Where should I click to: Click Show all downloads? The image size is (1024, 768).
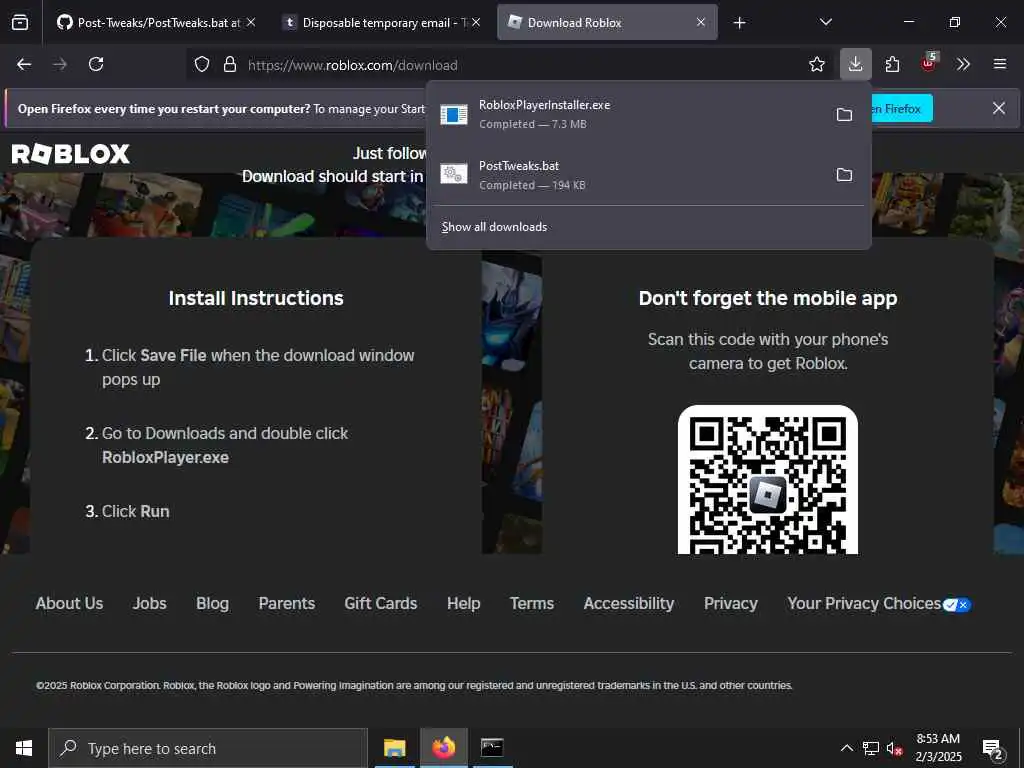tap(494, 227)
